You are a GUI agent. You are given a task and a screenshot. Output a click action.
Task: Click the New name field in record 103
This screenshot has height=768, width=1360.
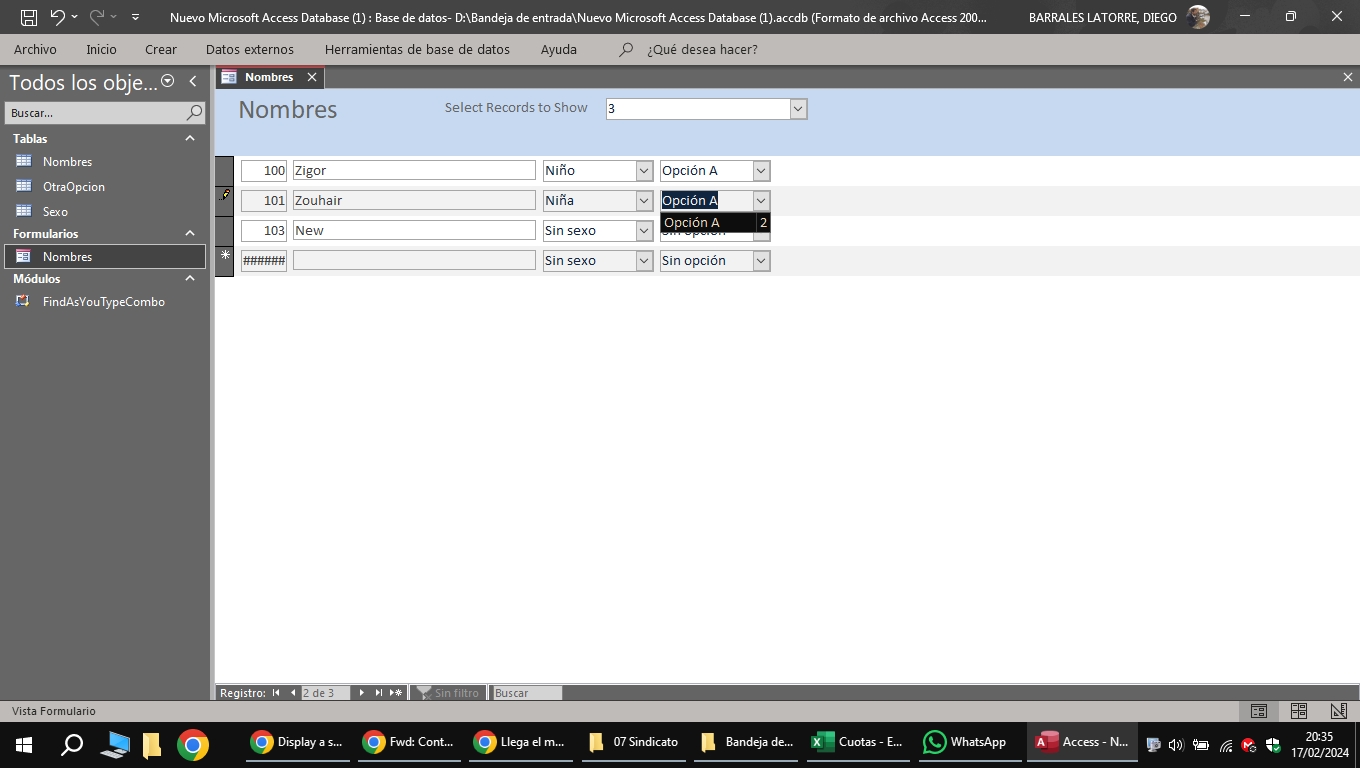414,230
